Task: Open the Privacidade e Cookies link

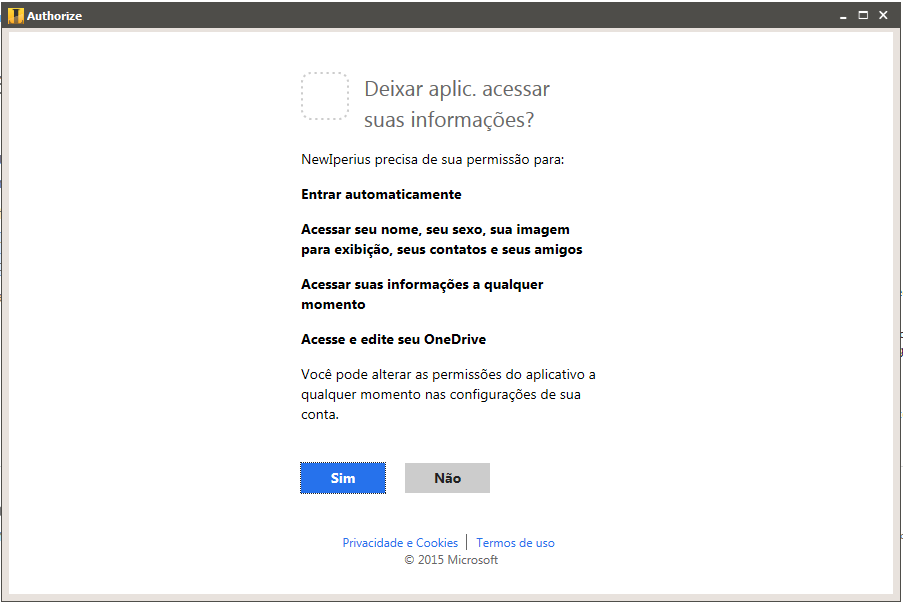Action: [400, 542]
